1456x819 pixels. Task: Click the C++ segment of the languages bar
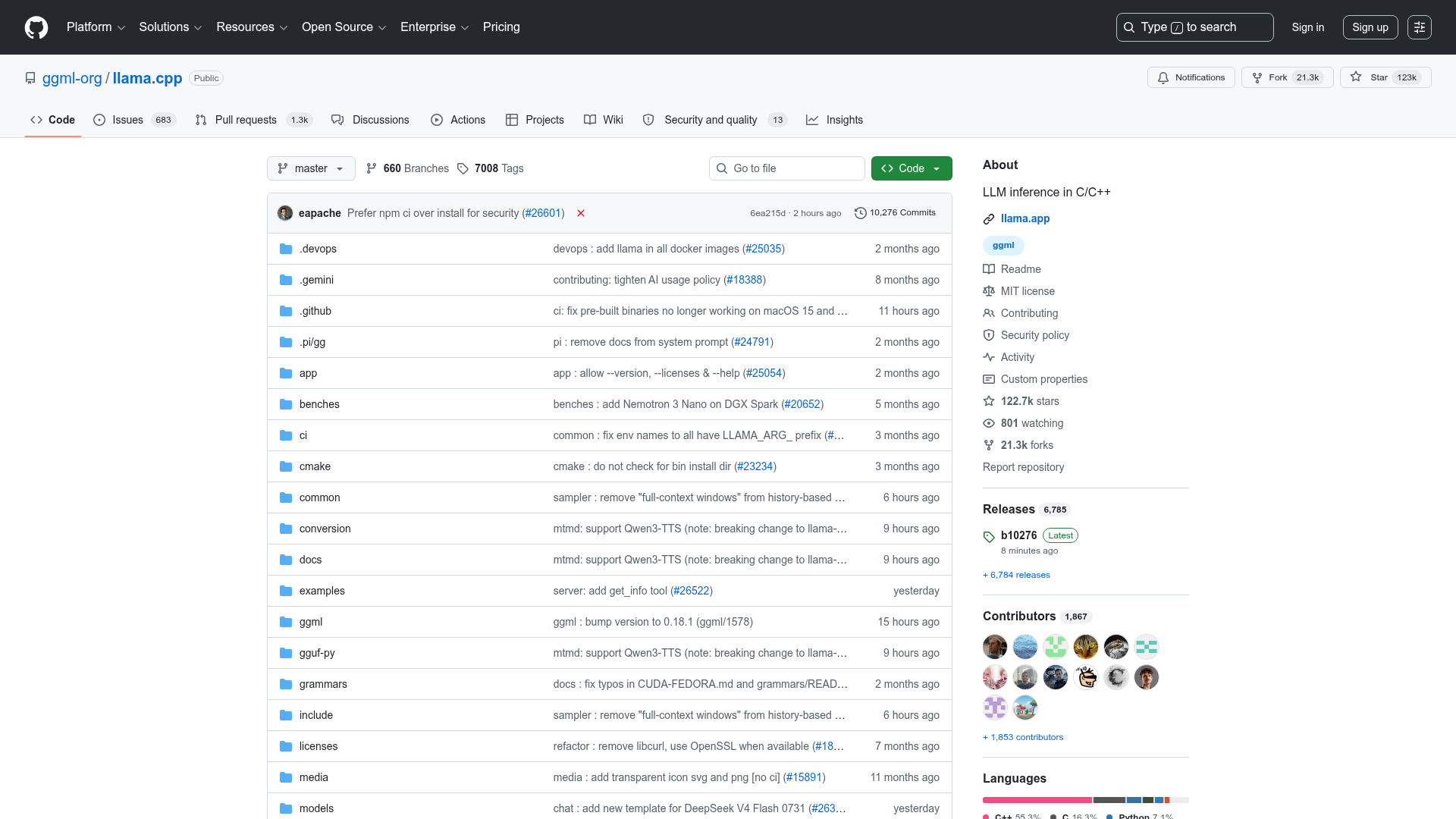[x=1037, y=800]
